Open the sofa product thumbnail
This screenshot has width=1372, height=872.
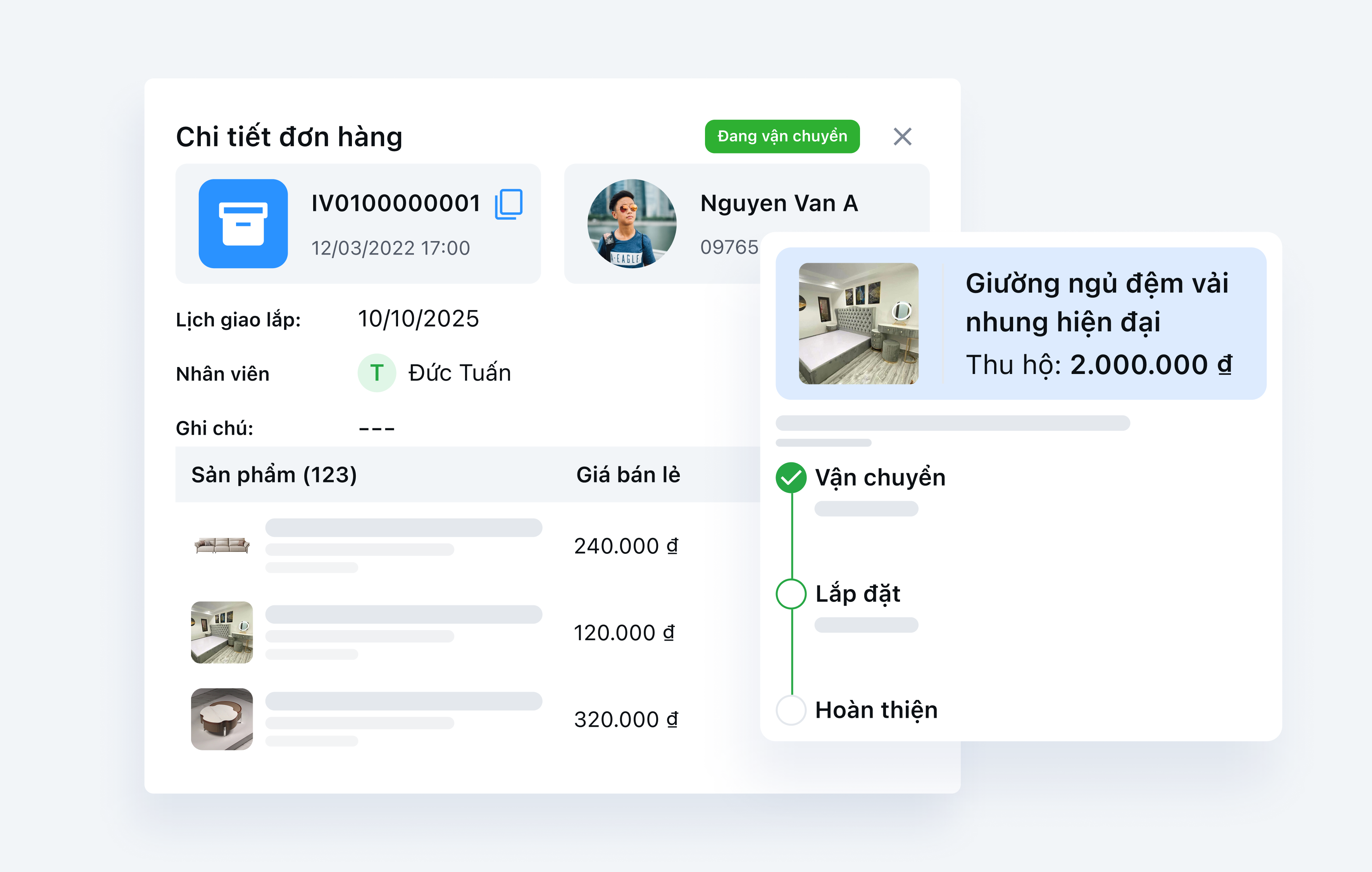pos(222,546)
